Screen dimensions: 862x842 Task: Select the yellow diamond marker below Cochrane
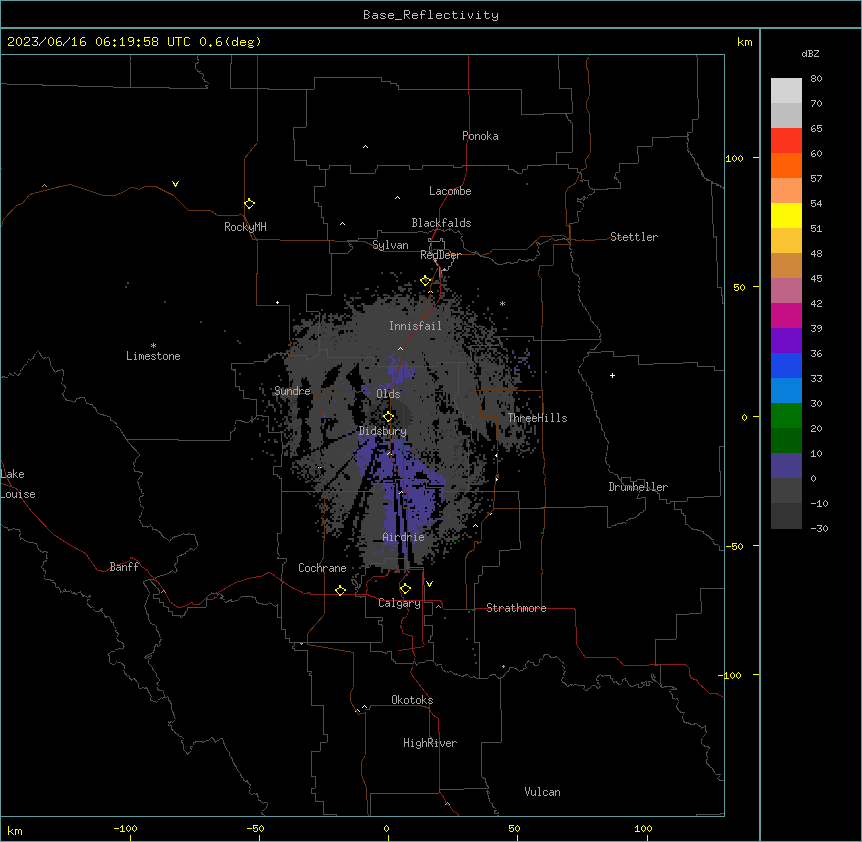click(340, 590)
